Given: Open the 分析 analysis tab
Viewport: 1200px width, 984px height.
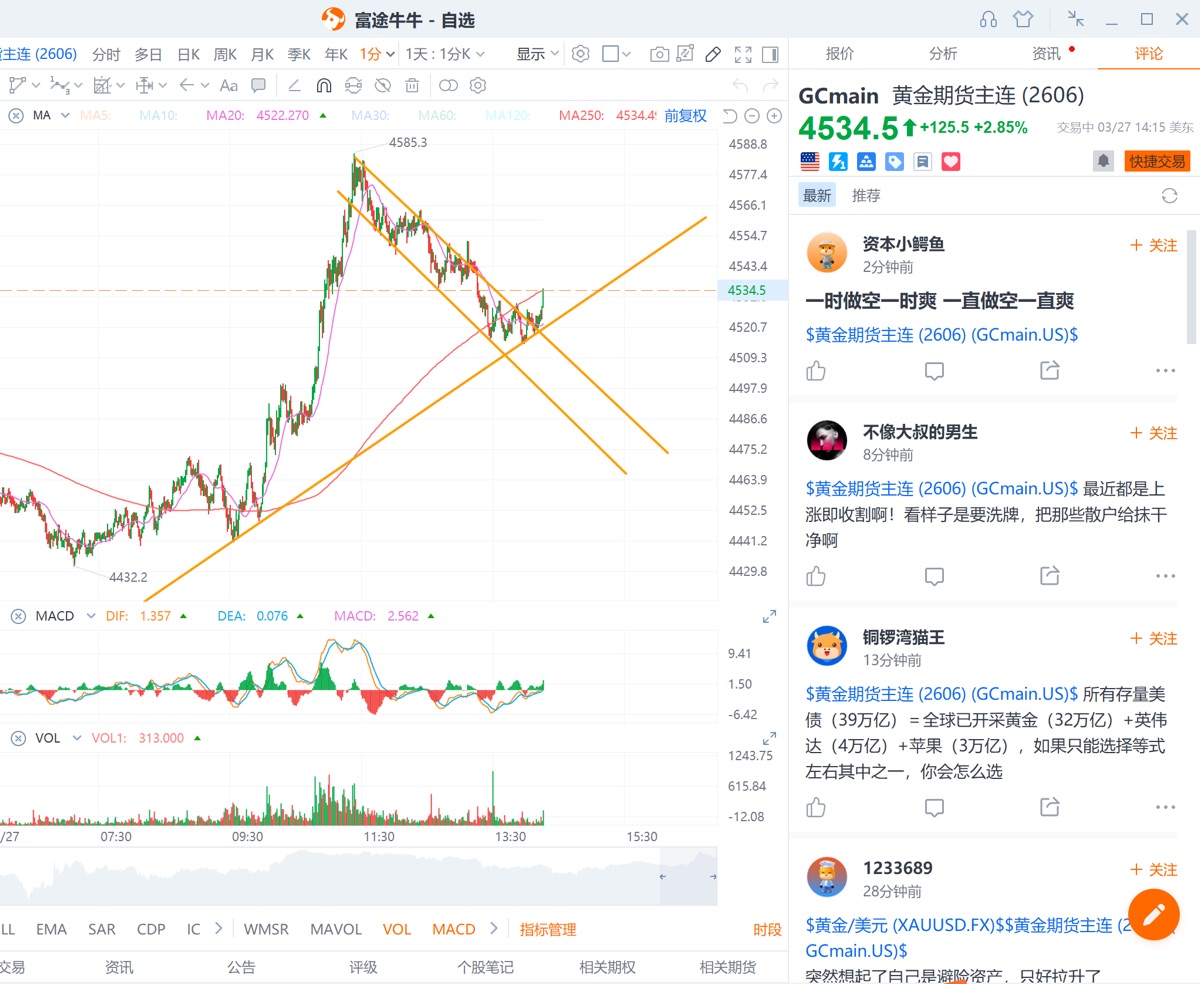Looking at the screenshot, I should (x=943, y=54).
